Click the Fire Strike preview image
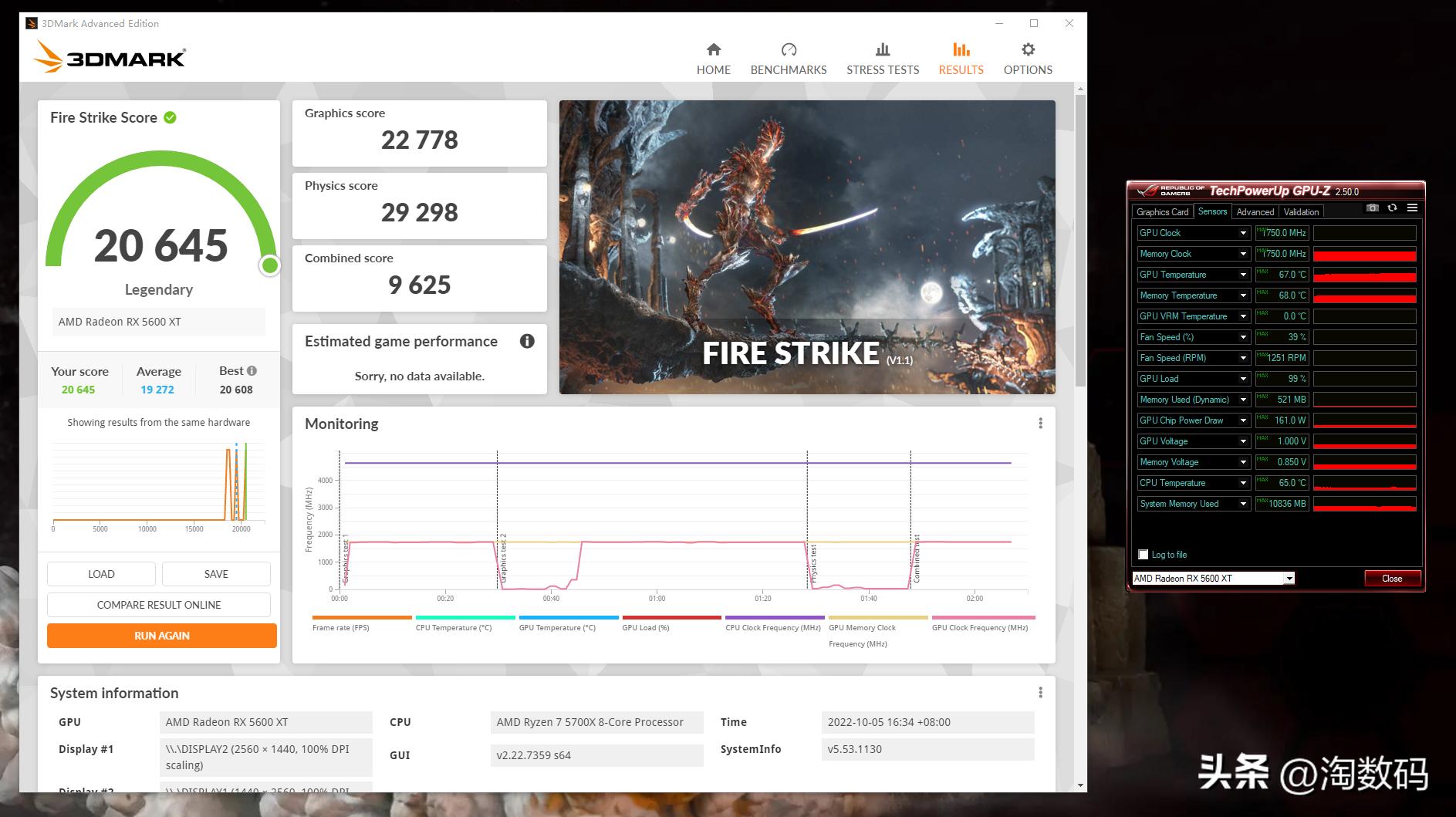Screen dimensions: 1456x817 [807, 247]
